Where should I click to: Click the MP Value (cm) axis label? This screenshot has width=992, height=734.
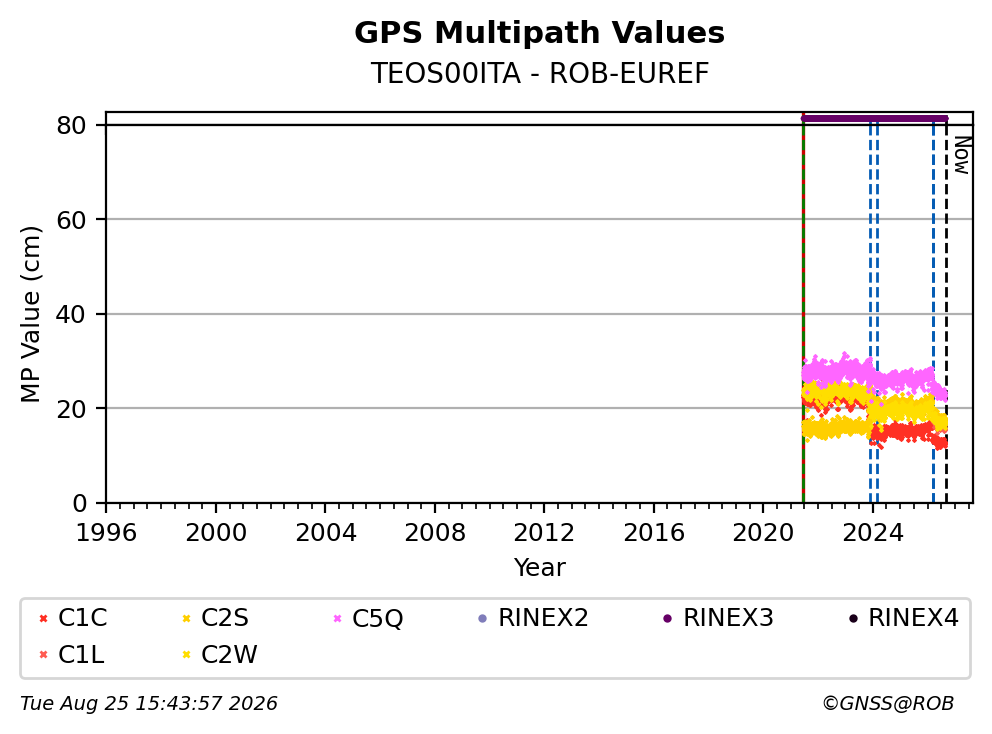30,314
